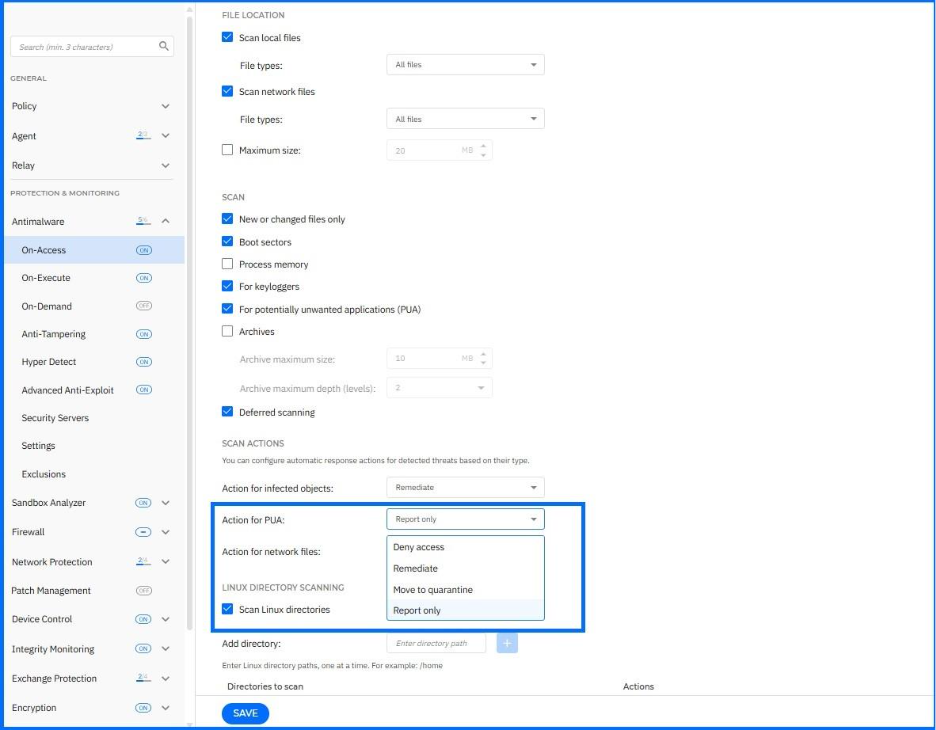Click the SAVE button
The image size is (936, 730).
(x=245, y=713)
